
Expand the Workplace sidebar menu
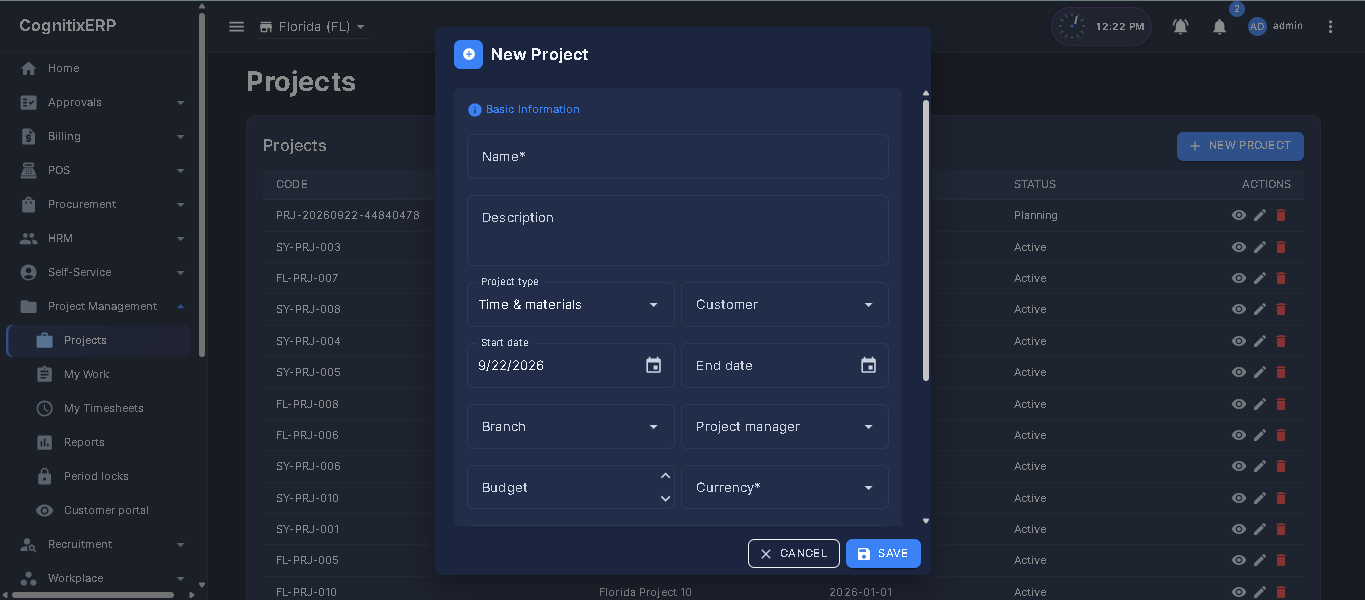pyautogui.click(x=100, y=578)
